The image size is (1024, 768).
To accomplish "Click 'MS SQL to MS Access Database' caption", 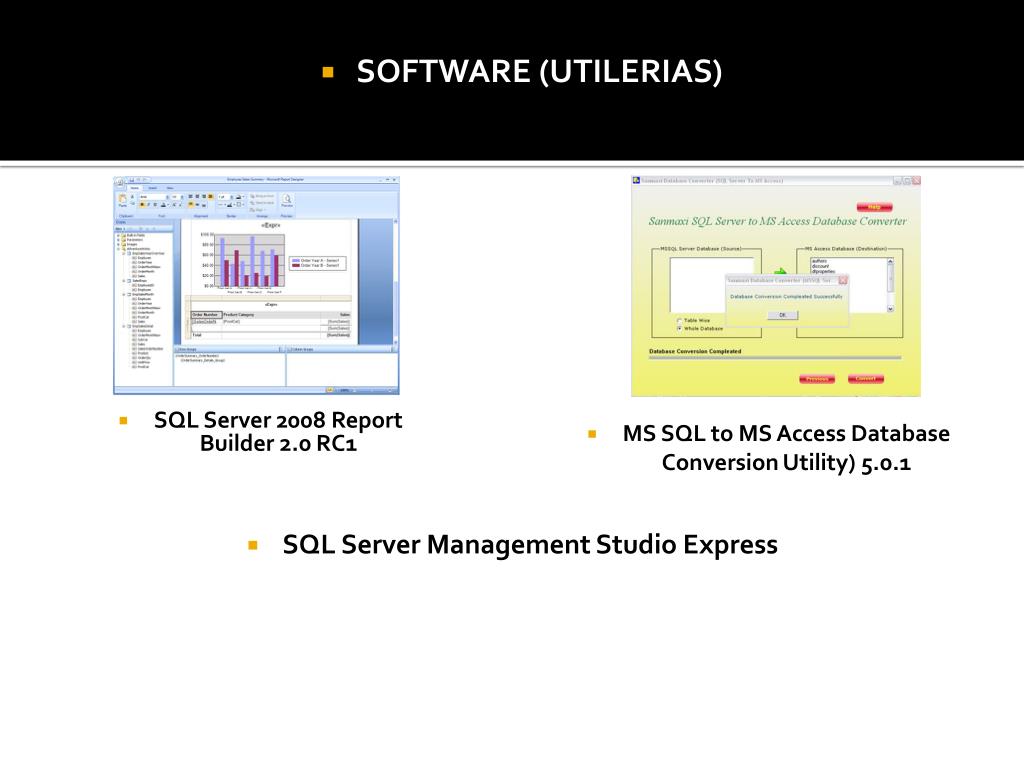I will [786, 433].
